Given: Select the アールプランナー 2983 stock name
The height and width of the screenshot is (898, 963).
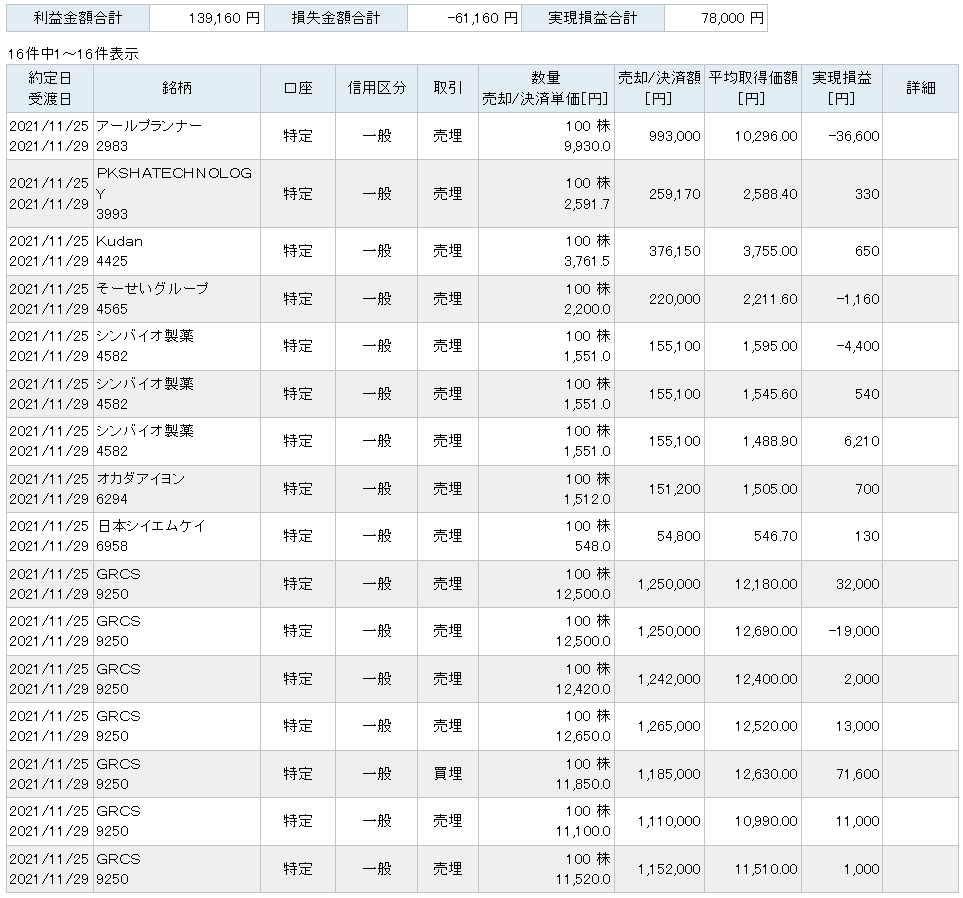Looking at the screenshot, I should click(149, 136).
